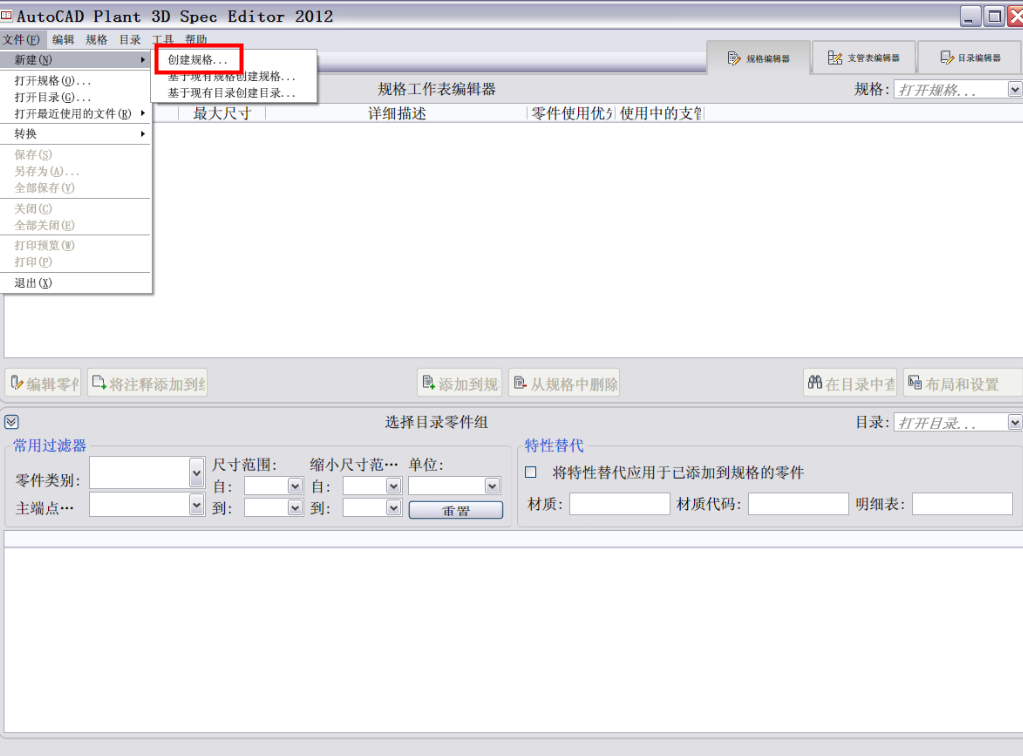Open the 尺寸范围 自 dropdown
This screenshot has width=1023, height=756.
295,487
